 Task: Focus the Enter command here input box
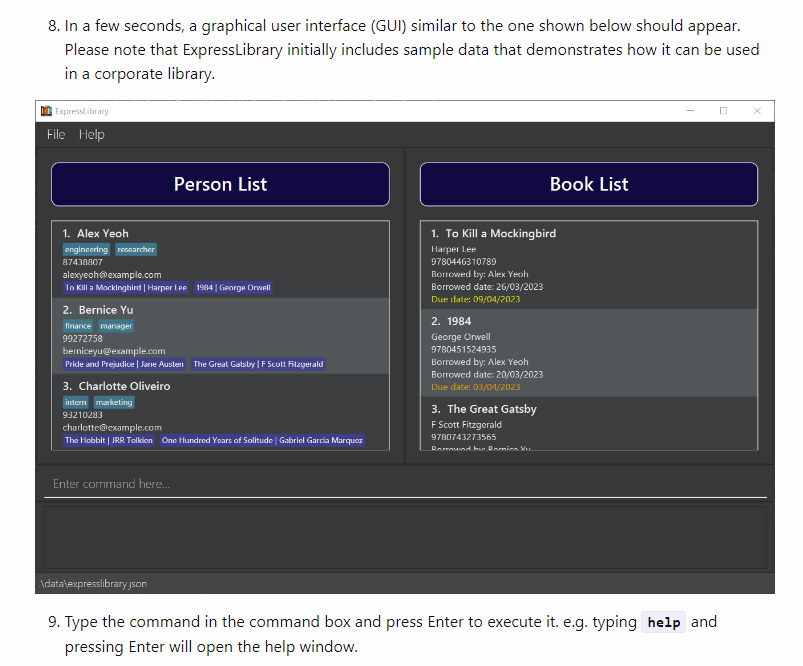click(x=405, y=484)
